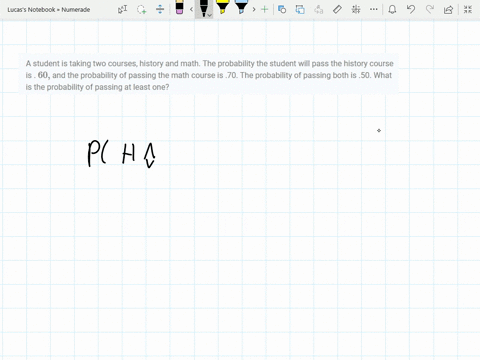Exit full screen mode
480x360 pixels.
[x=468, y=9]
